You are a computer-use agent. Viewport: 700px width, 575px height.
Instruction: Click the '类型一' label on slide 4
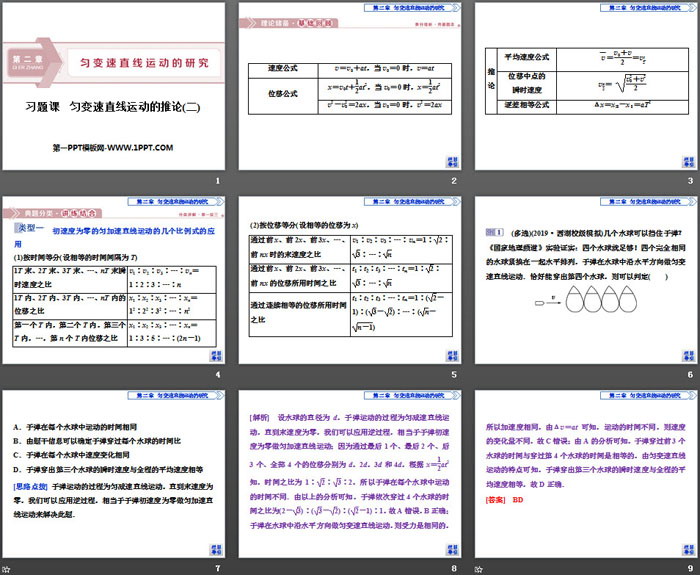tap(29, 228)
